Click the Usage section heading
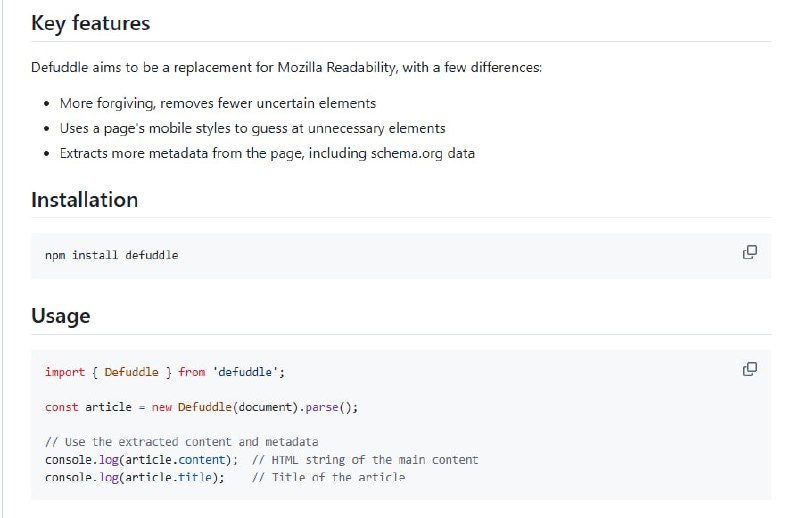The image size is (800, 518). [60, 316]
